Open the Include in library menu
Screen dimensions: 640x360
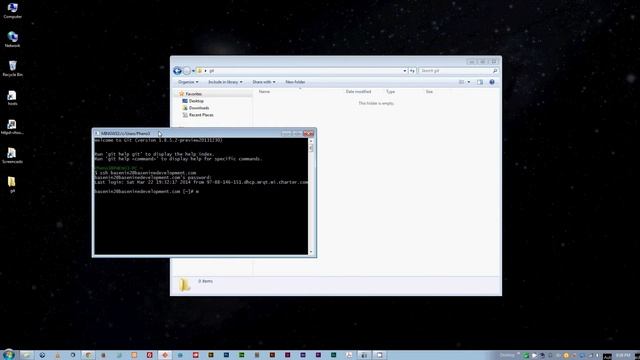(x=225, y=82)
